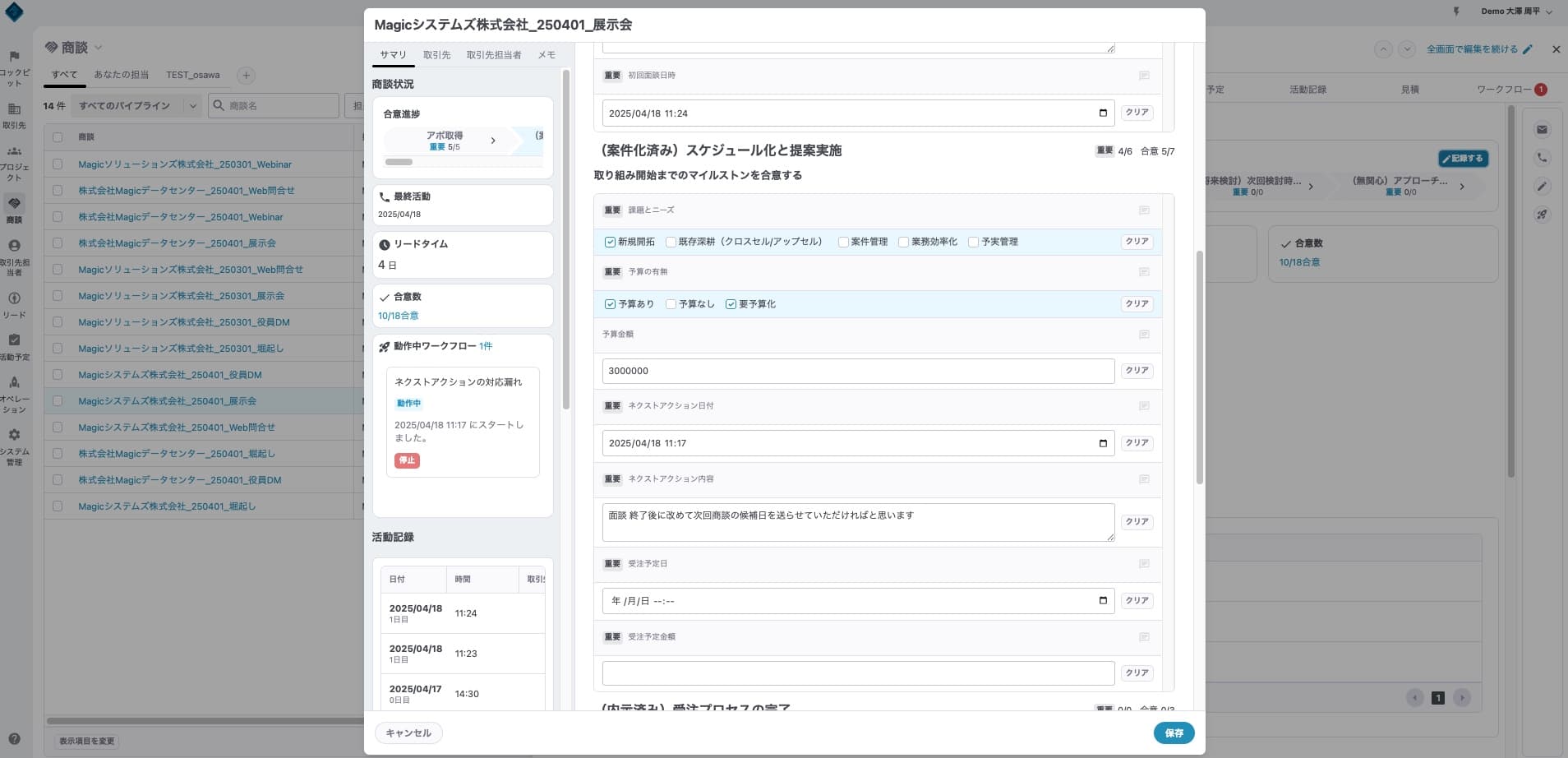Toggle the 新規開拓 checkbox
1568x758 pixels.
click(610, 242)
